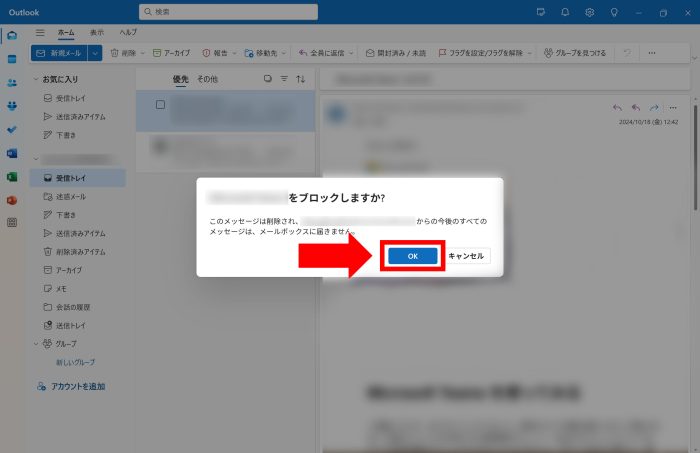
Task: Open the To Do checkmark icon
Action: tap(12, 129)
